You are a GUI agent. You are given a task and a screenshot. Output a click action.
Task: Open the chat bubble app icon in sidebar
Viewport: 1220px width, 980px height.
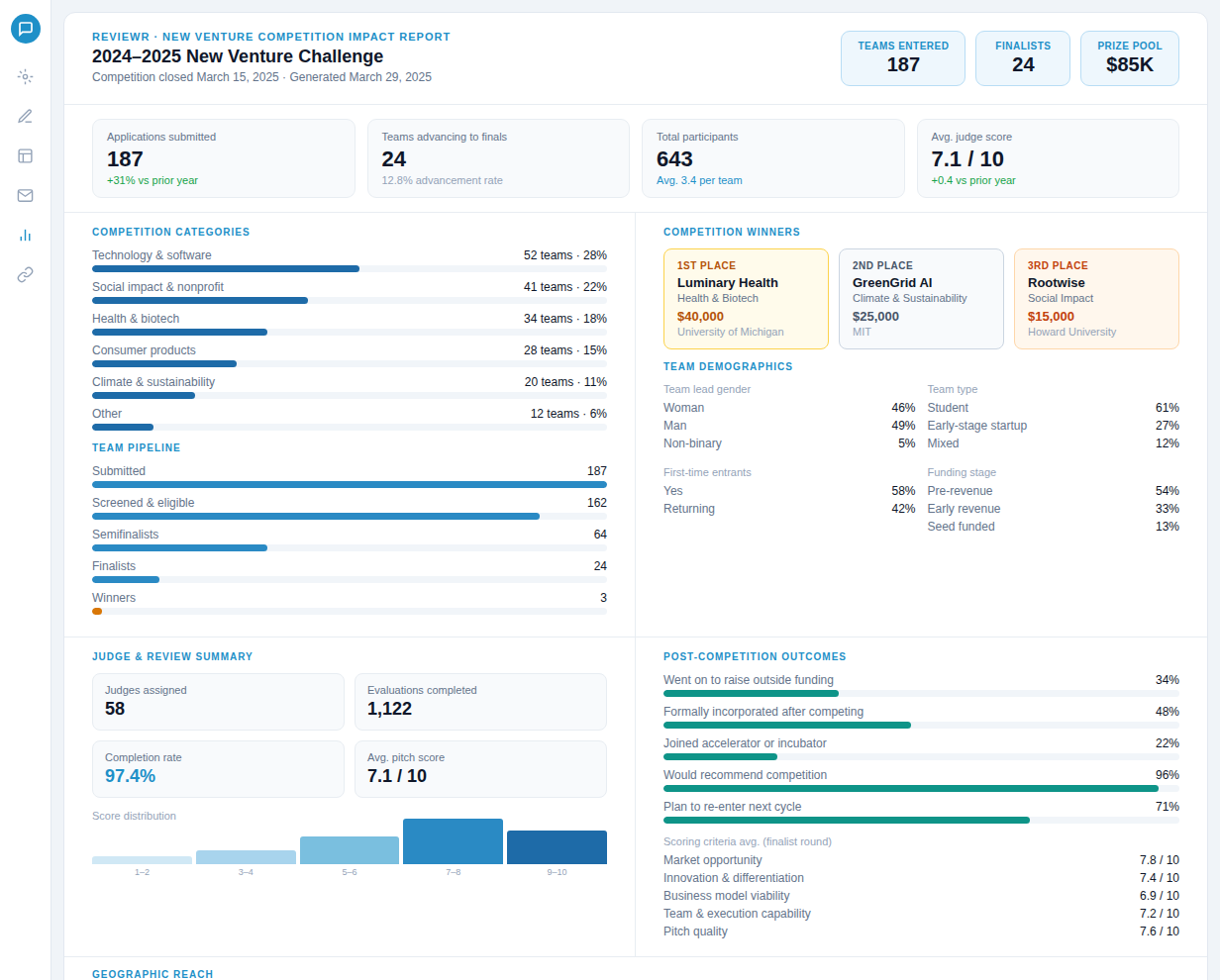point(26,29)
